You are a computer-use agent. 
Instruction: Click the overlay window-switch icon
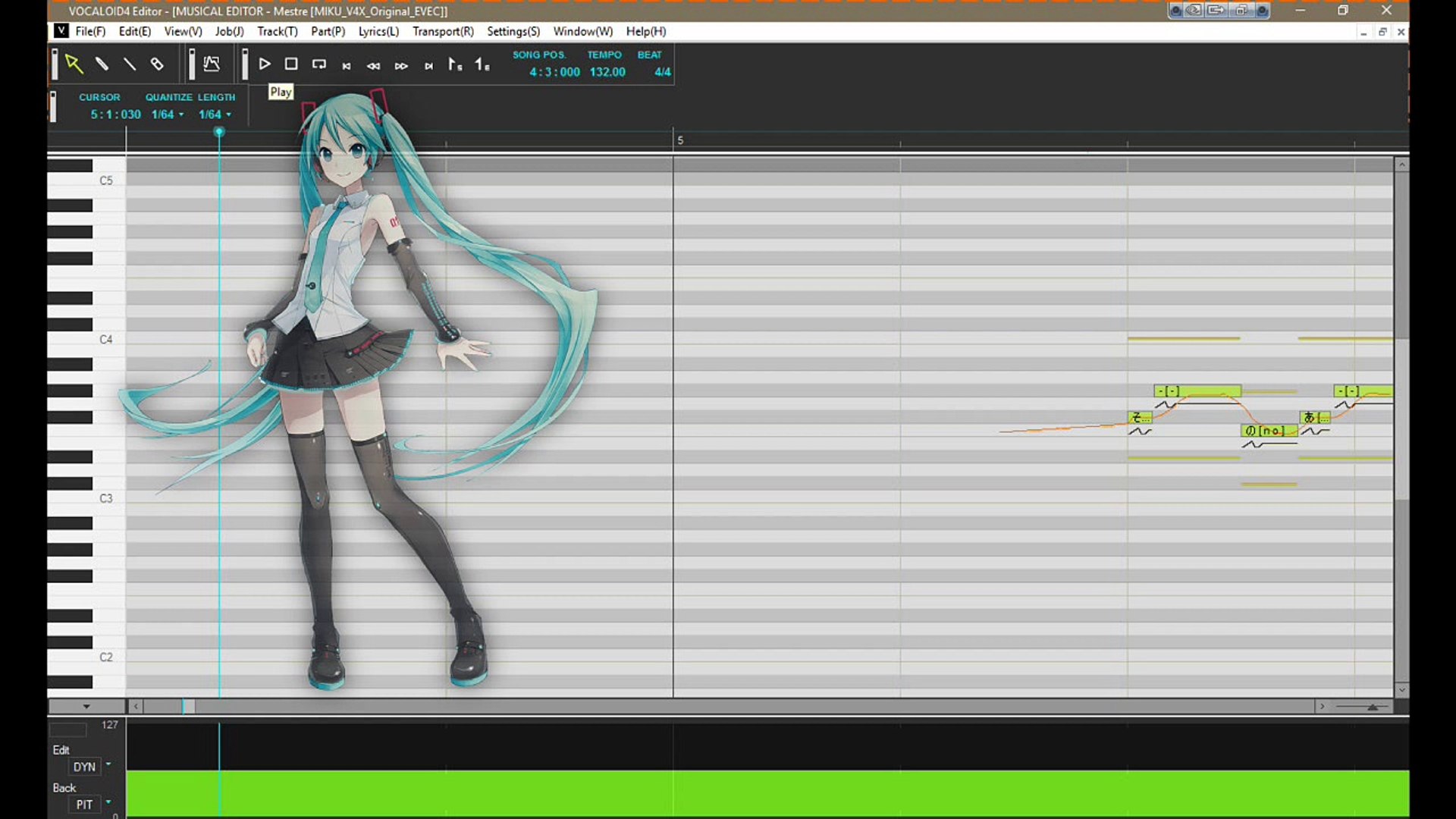(1241, 11)
